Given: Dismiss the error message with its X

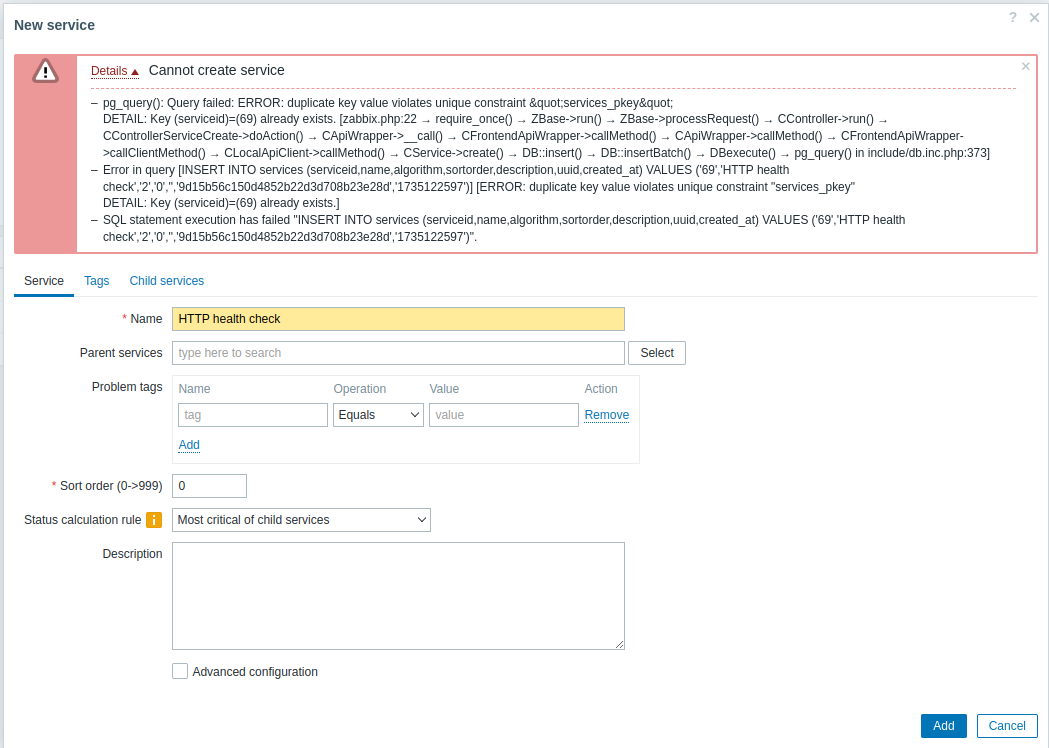Looking at the screenshot, I should click(1026, 66).
